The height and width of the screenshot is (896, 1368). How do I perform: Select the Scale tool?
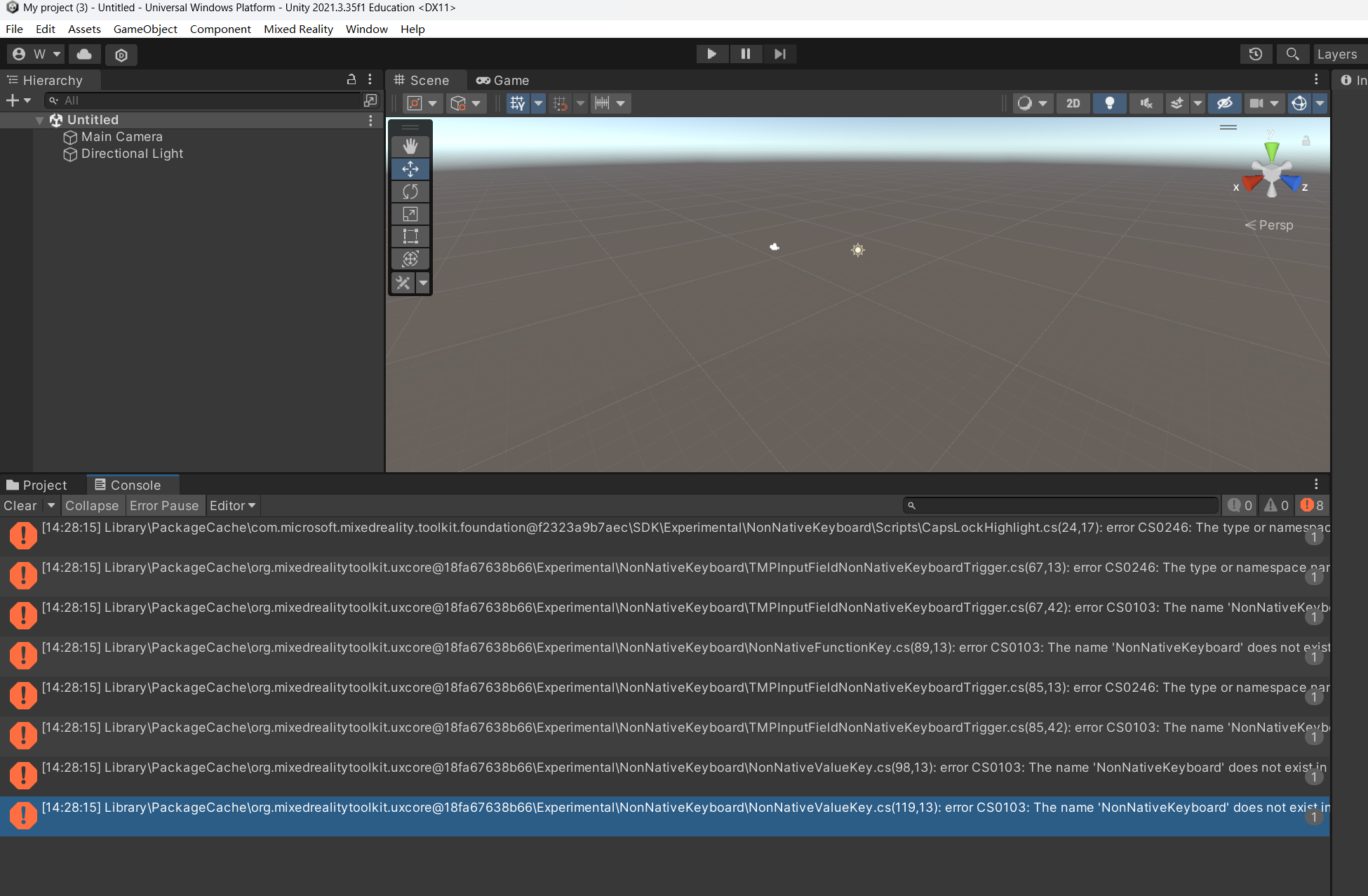click(x=410, y=214)
